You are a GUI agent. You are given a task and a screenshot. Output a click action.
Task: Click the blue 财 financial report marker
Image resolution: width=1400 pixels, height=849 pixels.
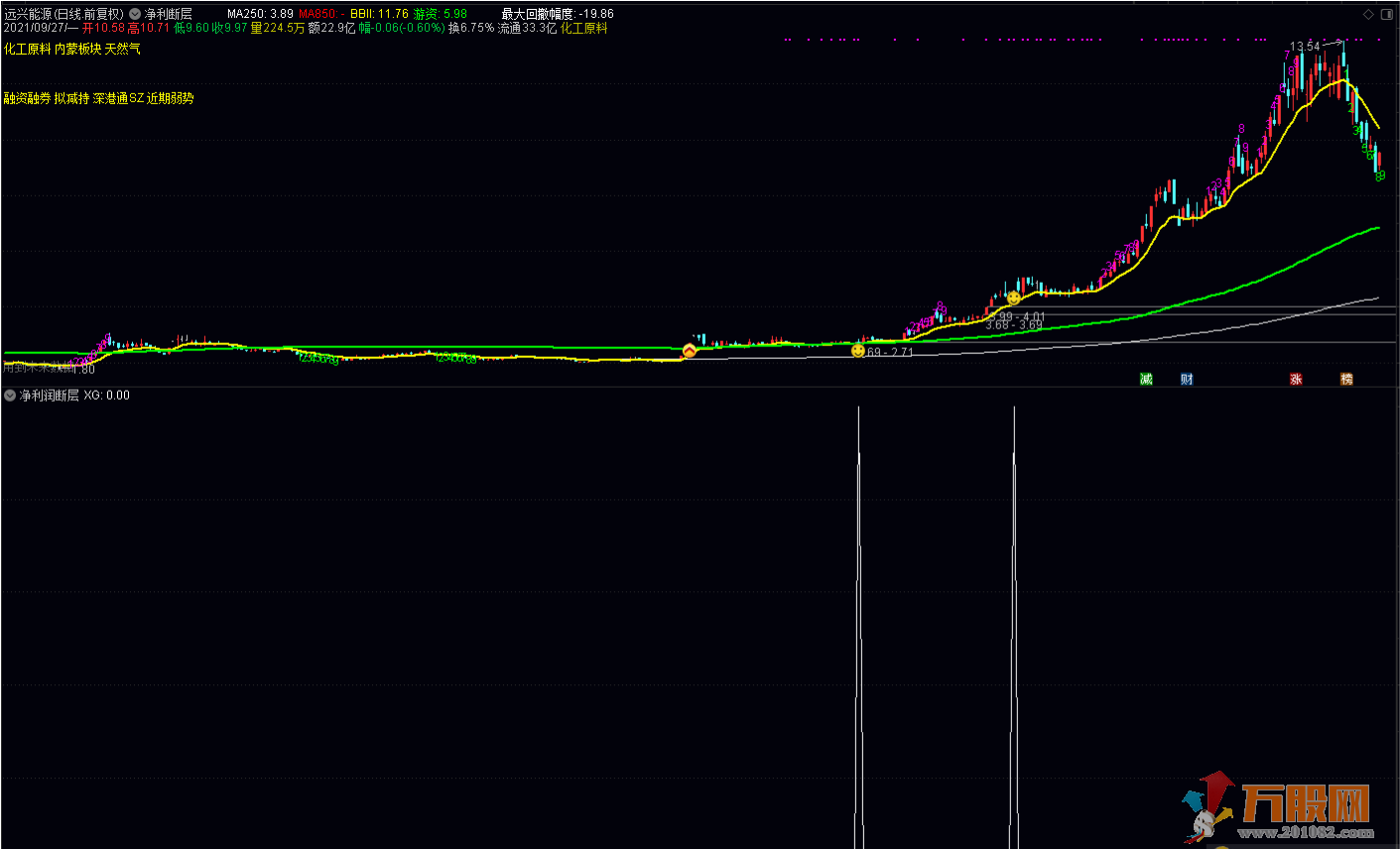coord(1187,379)
